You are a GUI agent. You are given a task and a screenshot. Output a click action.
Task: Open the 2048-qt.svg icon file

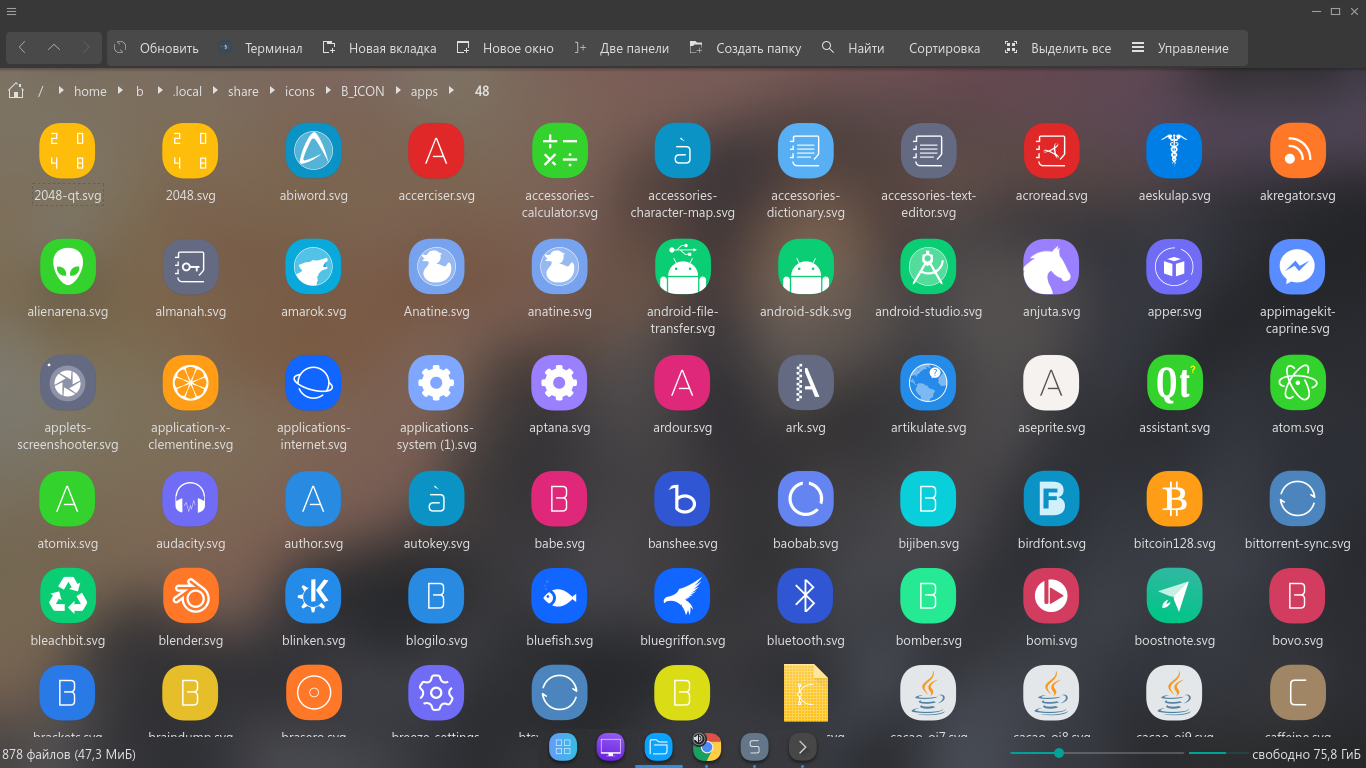67,151
